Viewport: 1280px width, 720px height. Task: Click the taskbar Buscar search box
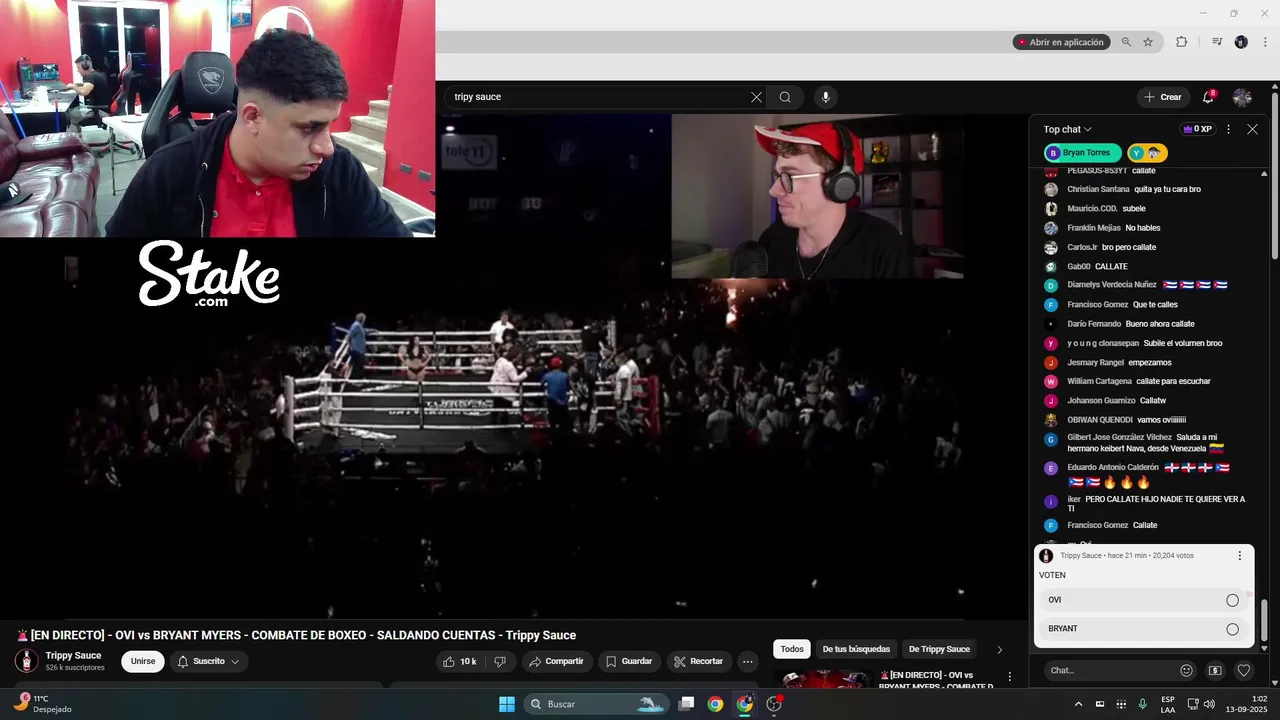tap(597, 704)
